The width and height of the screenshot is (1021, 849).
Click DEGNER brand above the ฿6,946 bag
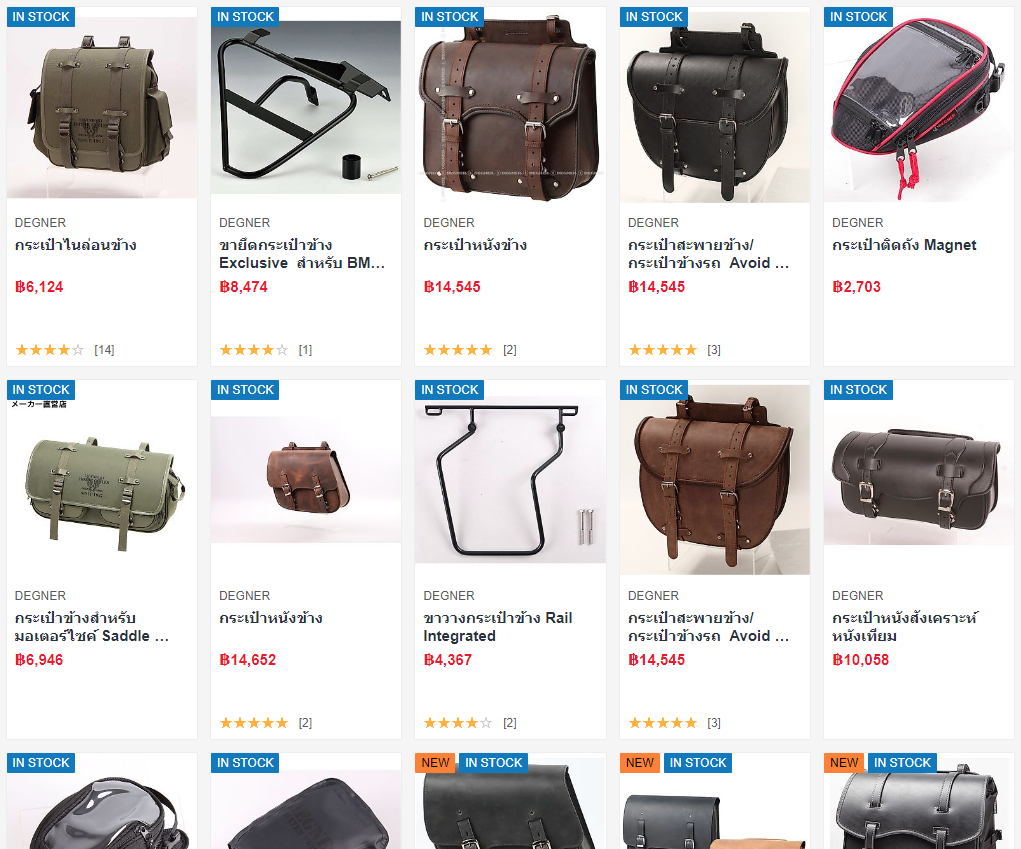point(40,596)
